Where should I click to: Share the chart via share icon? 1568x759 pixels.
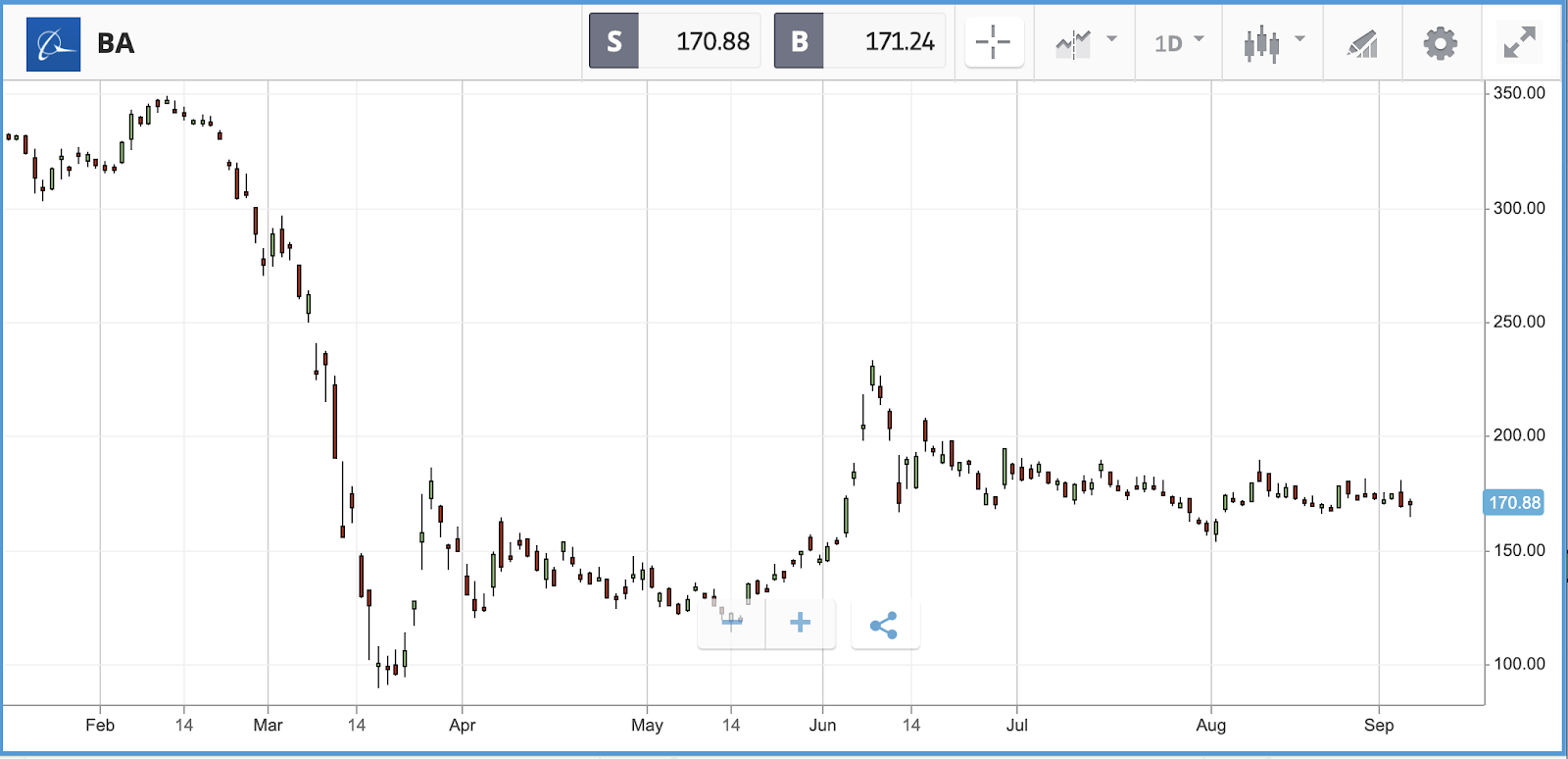tap(884, 625)
